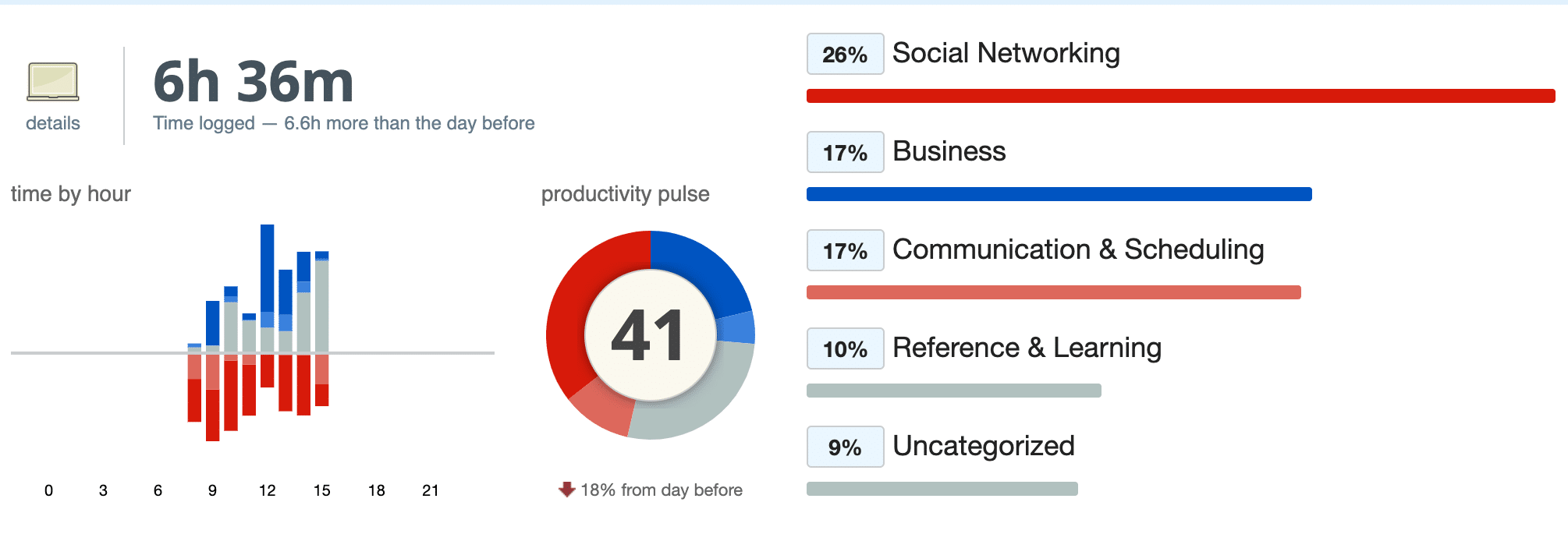Click the blue Business progress bar
The image size is (1568, 541).
(x=1059, y=194)
